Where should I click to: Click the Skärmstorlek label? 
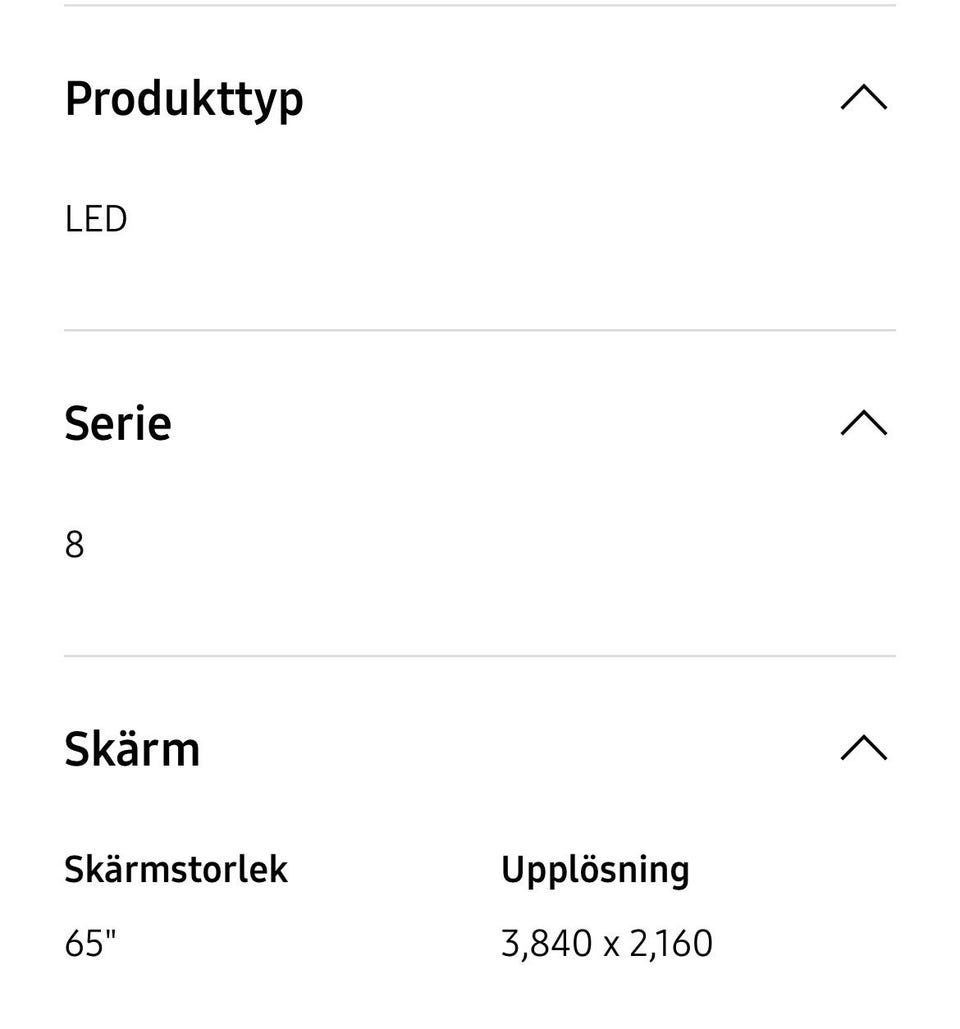pos(176,870)
